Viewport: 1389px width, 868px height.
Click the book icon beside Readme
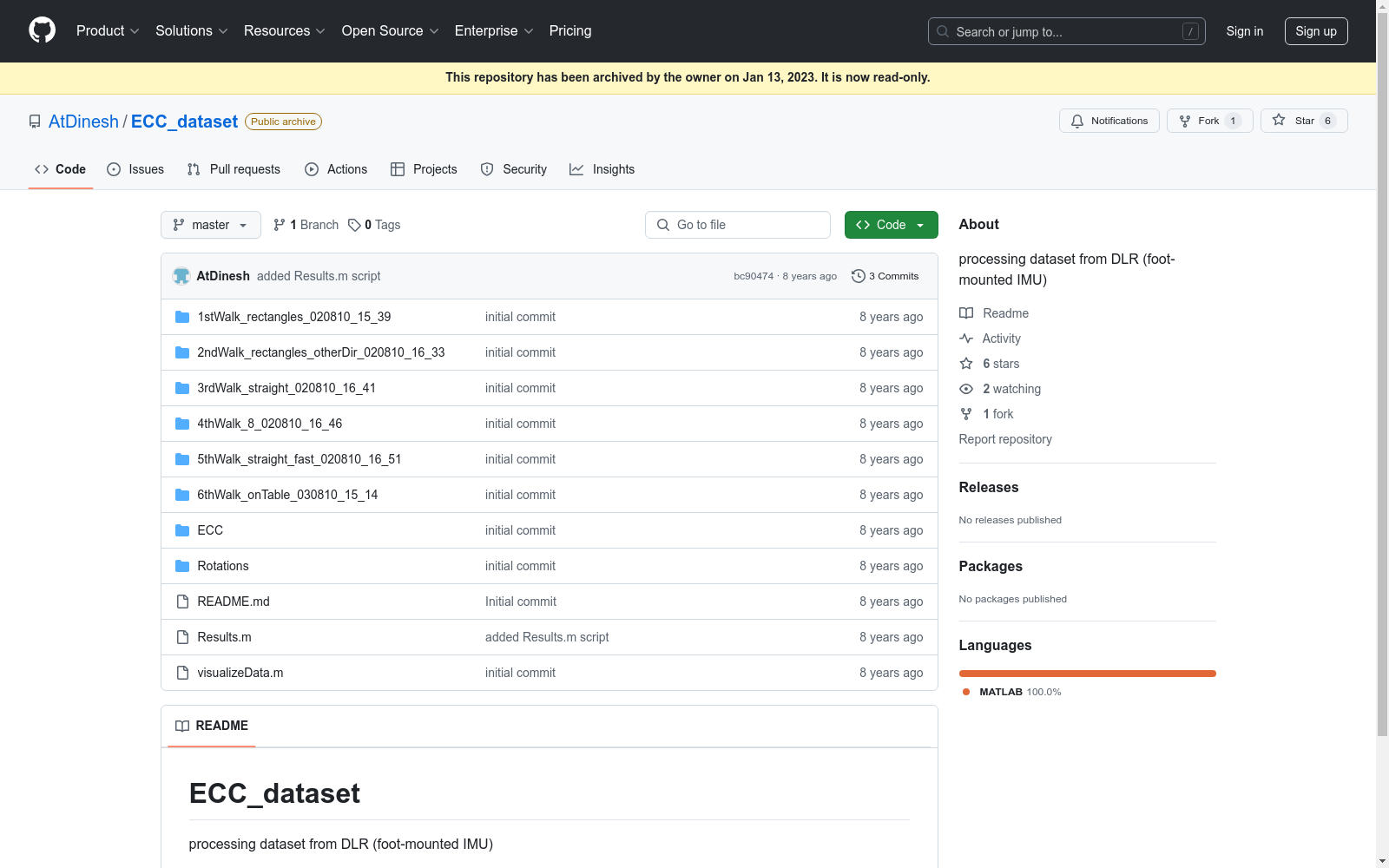966,313
